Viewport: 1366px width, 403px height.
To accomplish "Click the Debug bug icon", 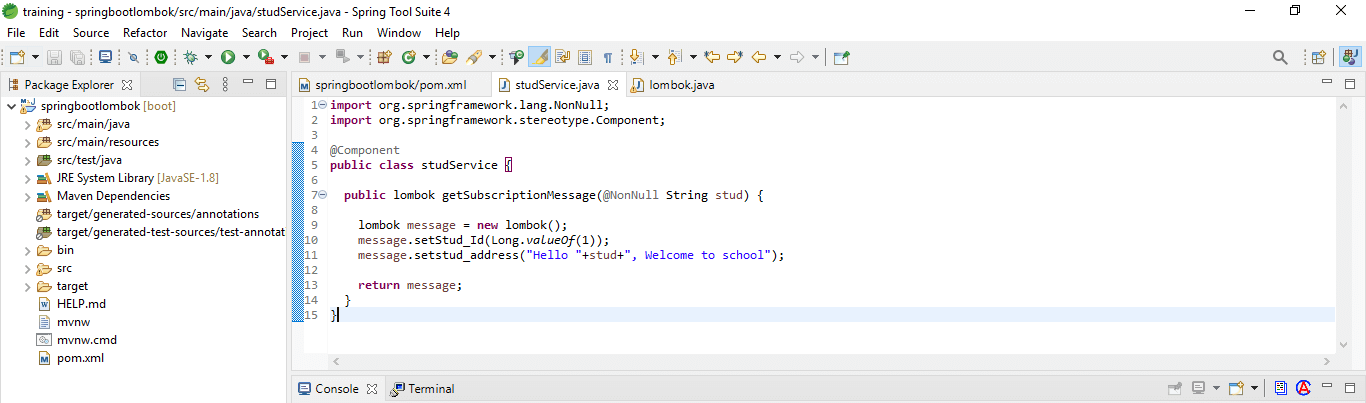I will point(189,57).
